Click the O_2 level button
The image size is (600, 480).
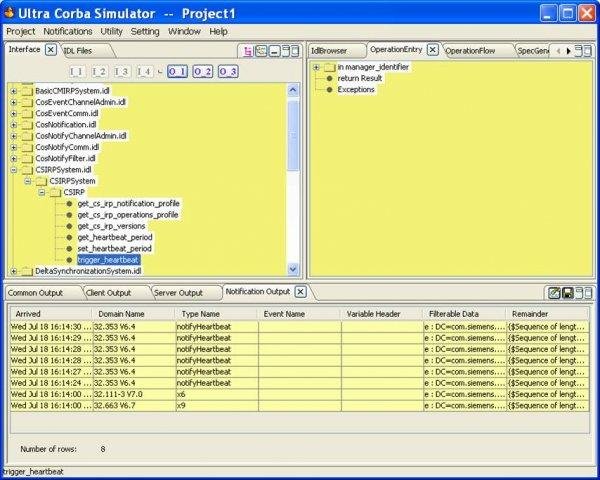tap(202, 71)
